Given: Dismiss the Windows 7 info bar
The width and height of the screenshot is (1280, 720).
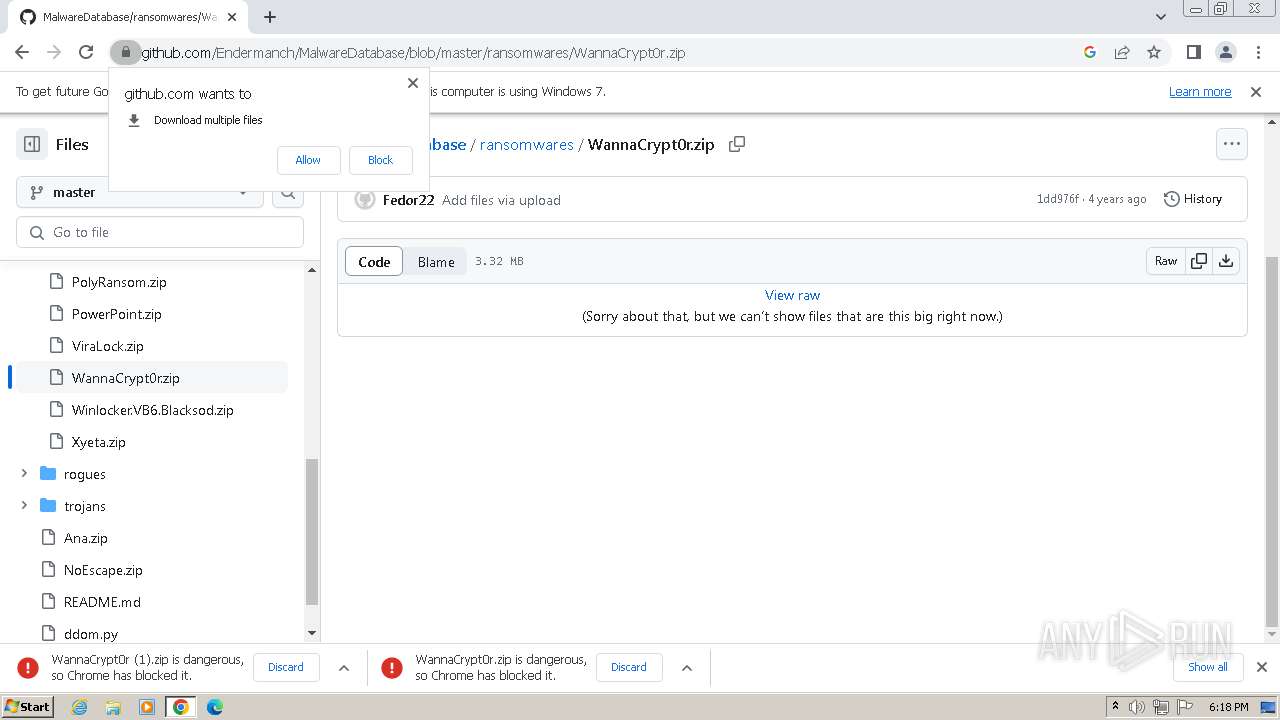Looking at the screenshot, I should 1256,91.
